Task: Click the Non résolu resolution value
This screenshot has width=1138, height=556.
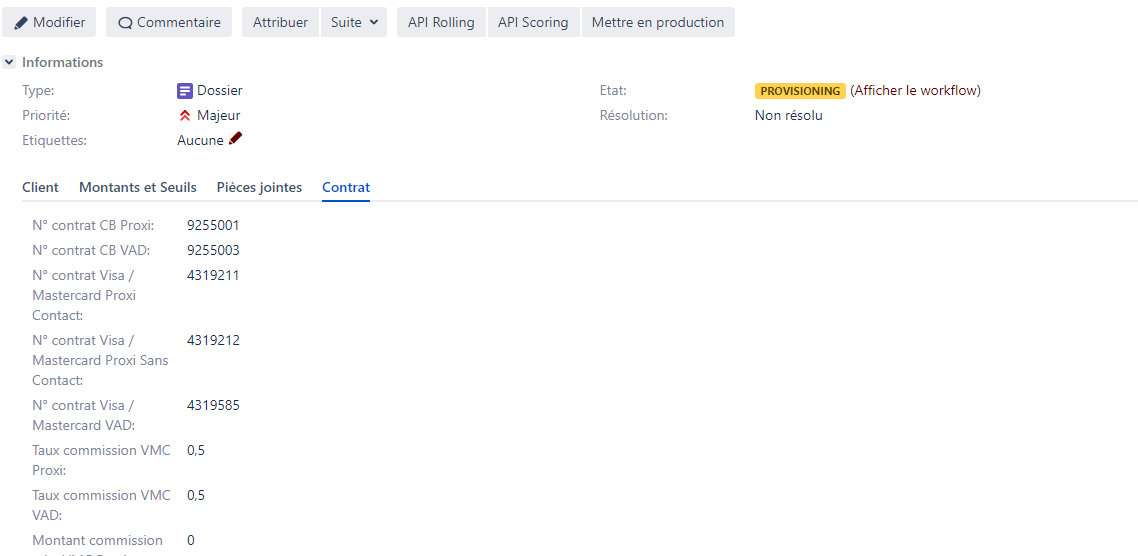Action: [x=788, y=115]
